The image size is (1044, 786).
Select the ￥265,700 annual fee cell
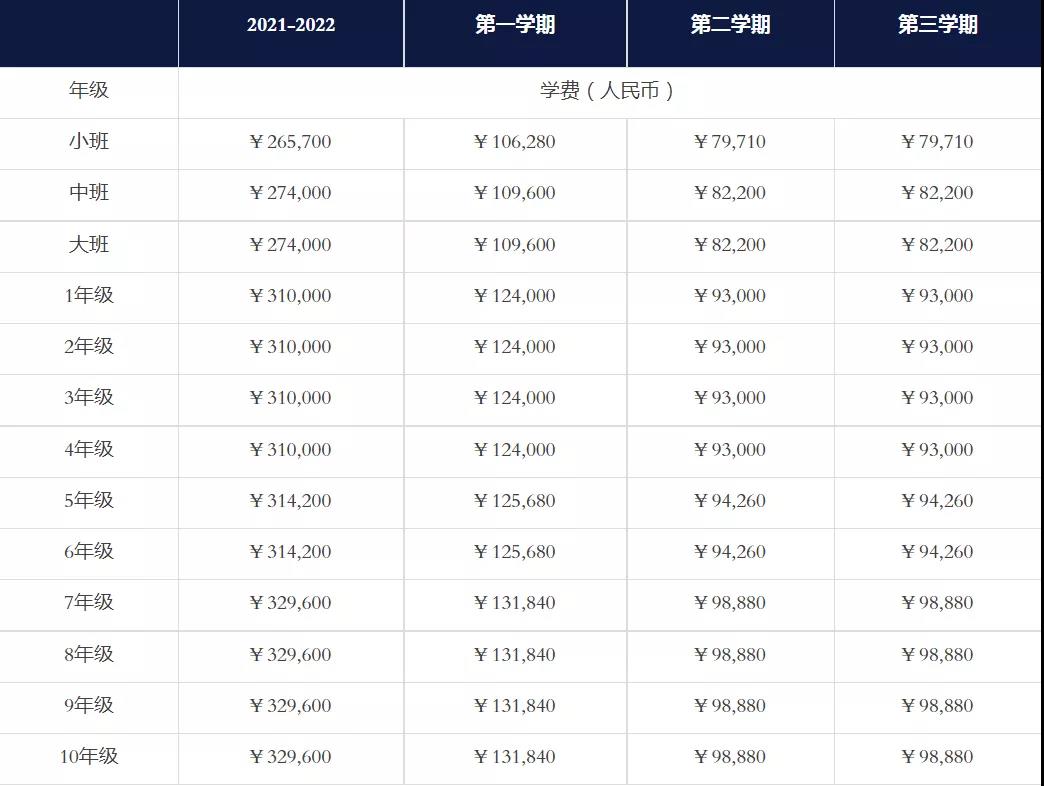tap(290, 142)
